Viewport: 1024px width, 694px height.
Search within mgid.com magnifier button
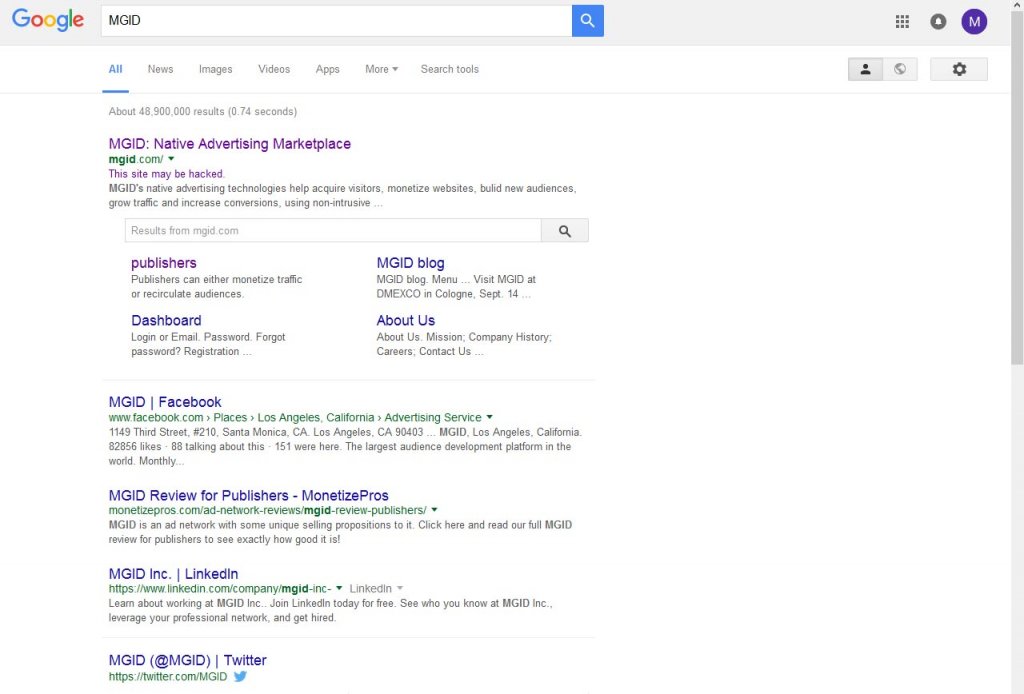click(x=565, y=230)
